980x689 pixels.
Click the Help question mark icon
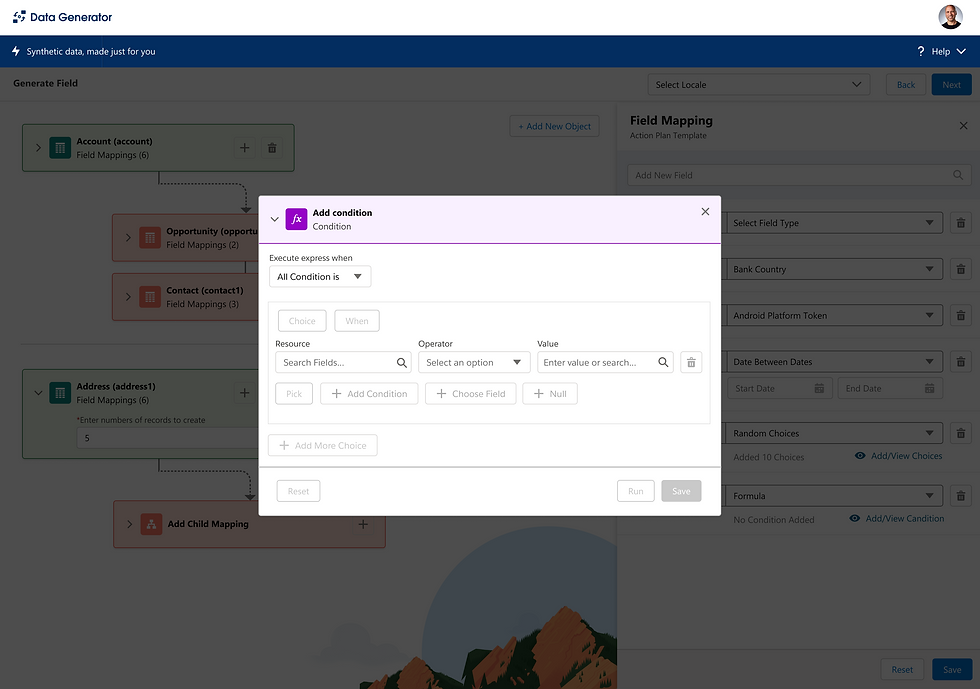point(921,51)
